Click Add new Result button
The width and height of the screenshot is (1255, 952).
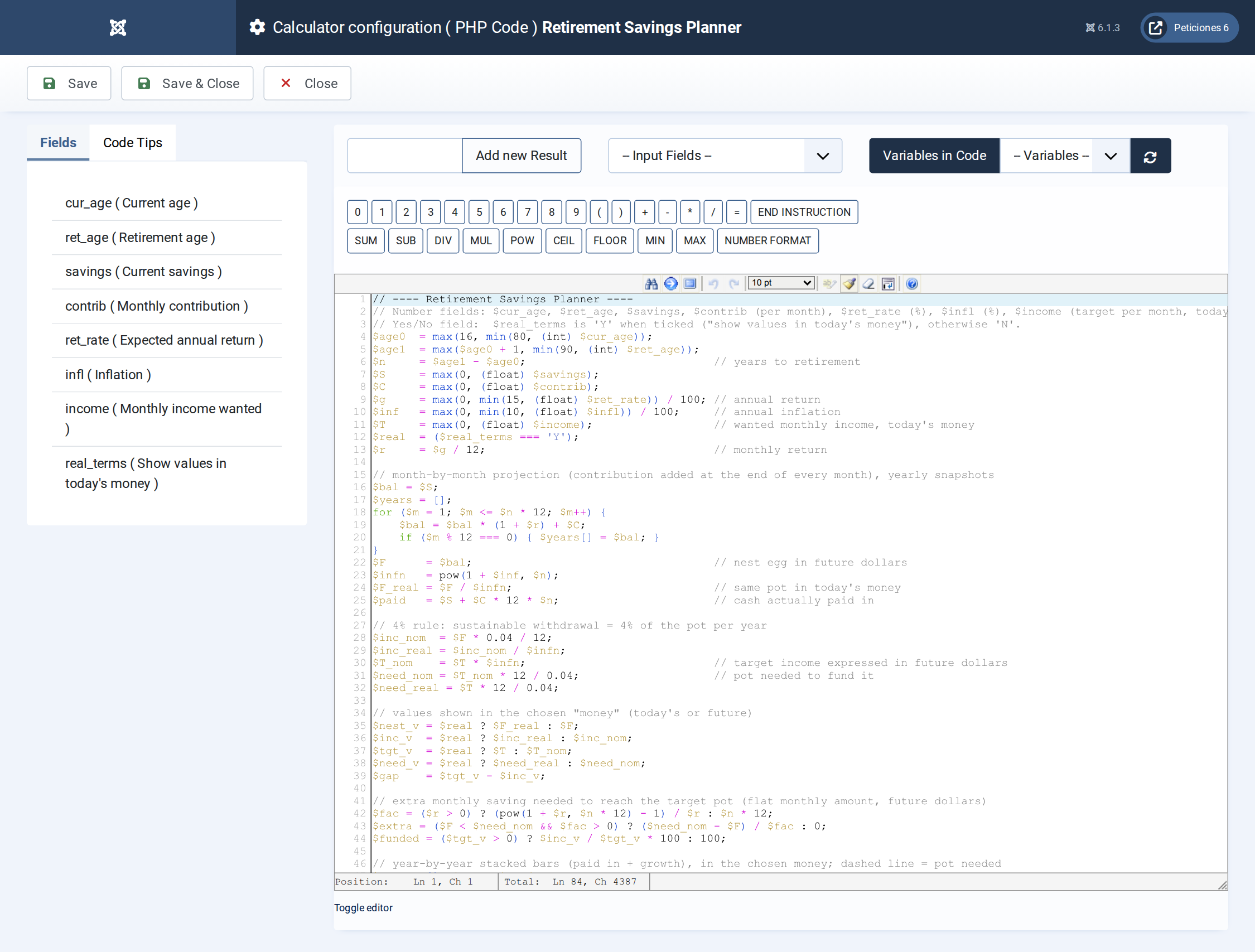521,156
